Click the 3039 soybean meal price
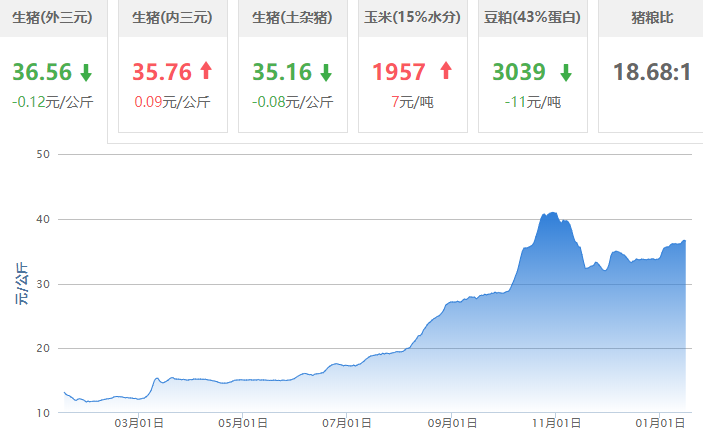703x438 pixels. tap(519, 72)
